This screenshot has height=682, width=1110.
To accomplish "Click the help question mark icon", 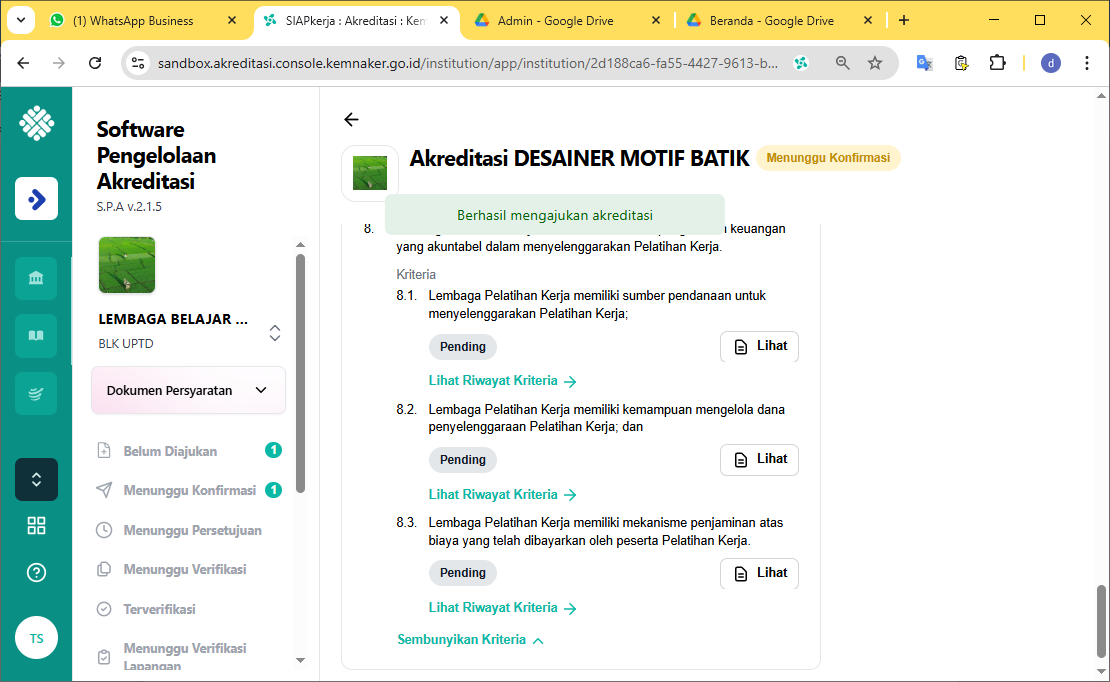I will pyautogui.click(x=36, y=573).
